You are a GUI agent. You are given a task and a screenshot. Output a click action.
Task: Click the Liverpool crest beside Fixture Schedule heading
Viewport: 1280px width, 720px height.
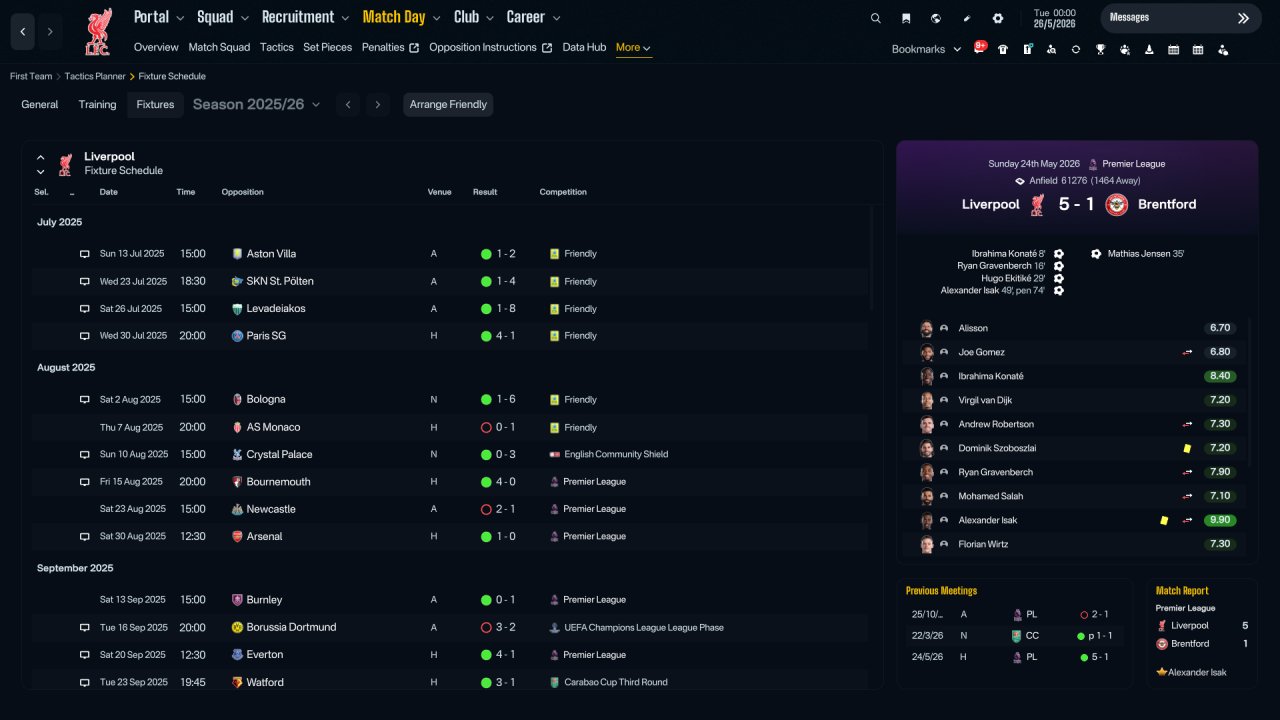pyautogui.click(x=65, y=164)
